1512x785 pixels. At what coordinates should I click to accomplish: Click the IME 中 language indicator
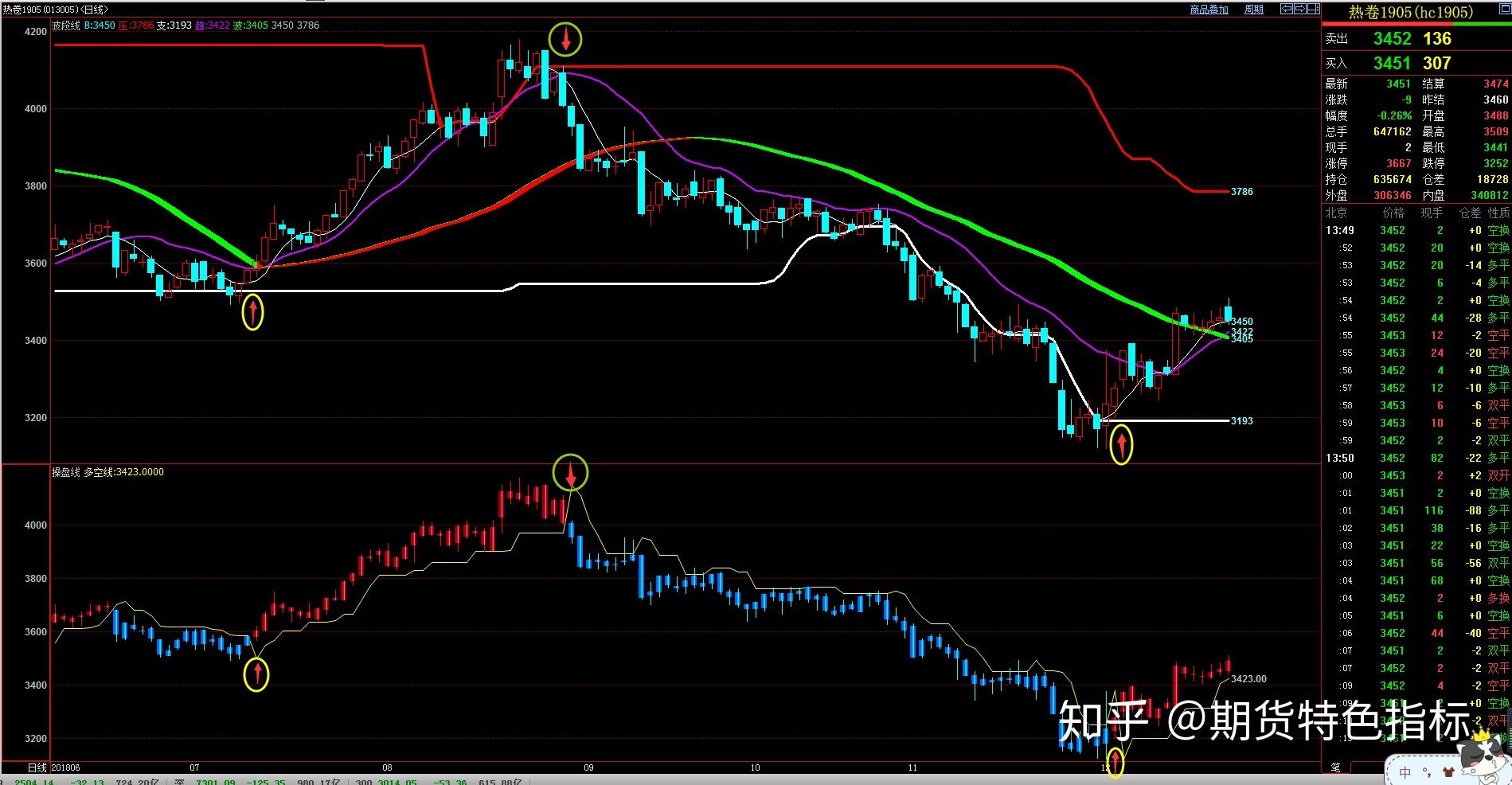click(x=1405, y=773)
